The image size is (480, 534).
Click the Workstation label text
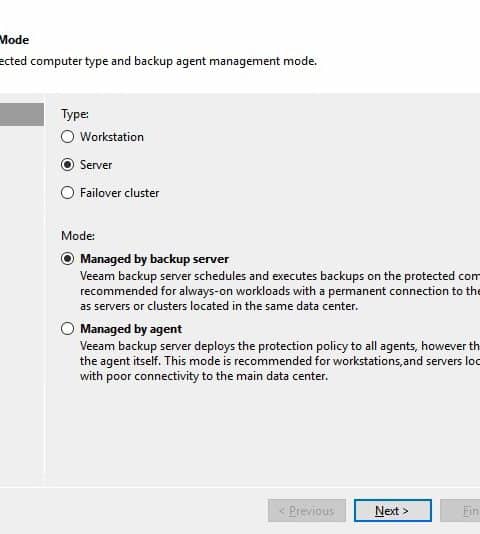(x=112, y=137)
